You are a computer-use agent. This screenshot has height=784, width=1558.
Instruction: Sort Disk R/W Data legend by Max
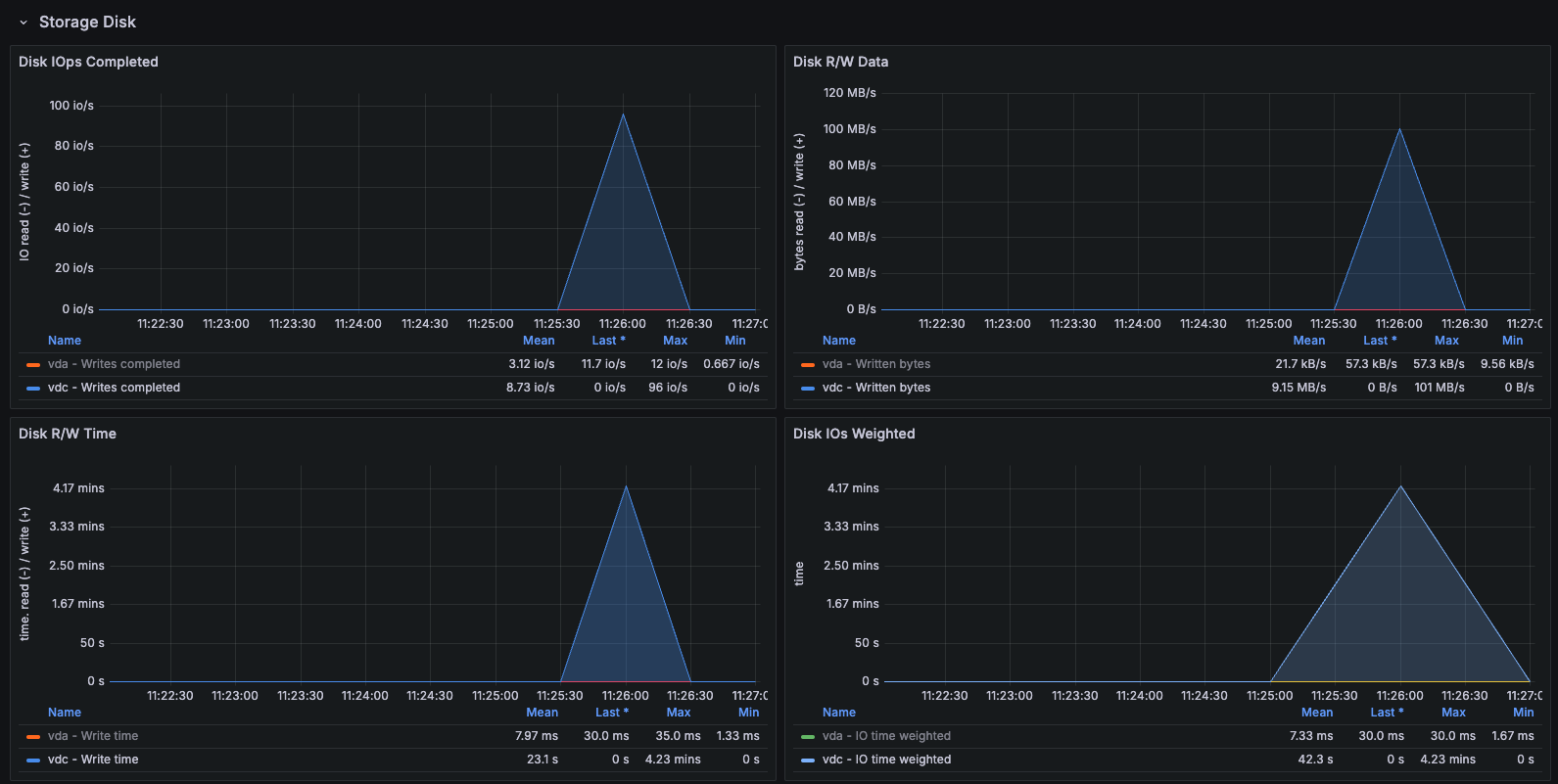pos(1446,341)
